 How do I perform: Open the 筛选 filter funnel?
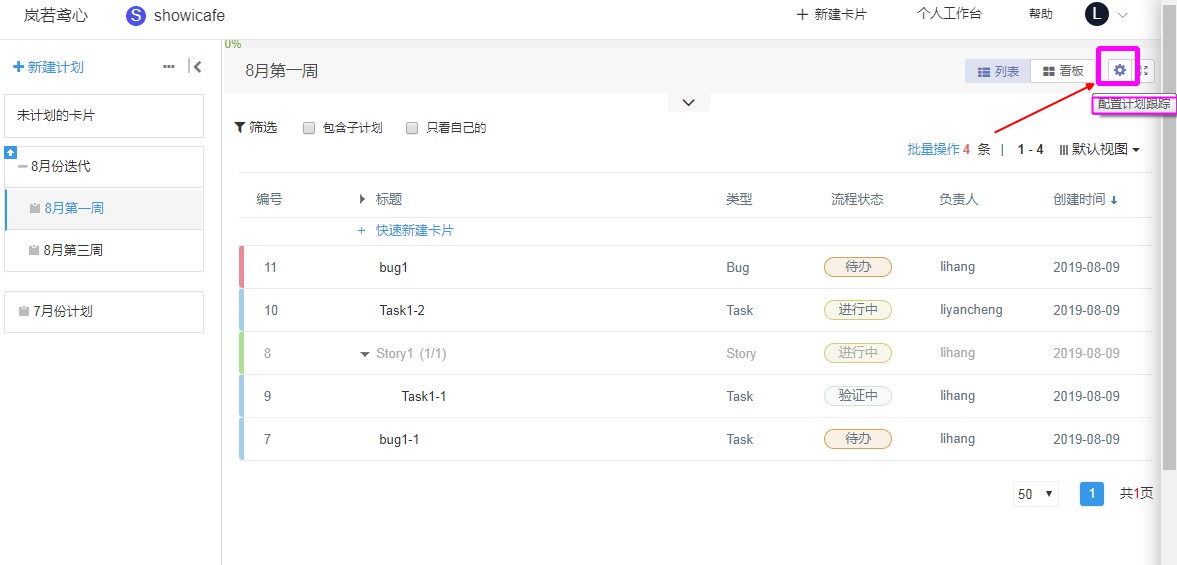(x=256, y=128)
